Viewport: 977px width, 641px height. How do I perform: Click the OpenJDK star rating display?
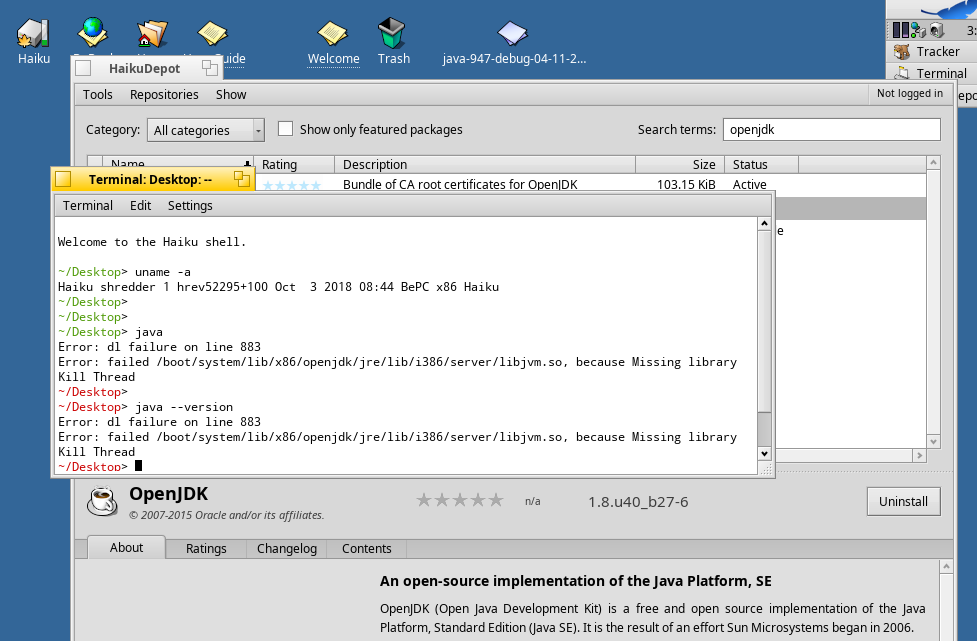[460, 500]
